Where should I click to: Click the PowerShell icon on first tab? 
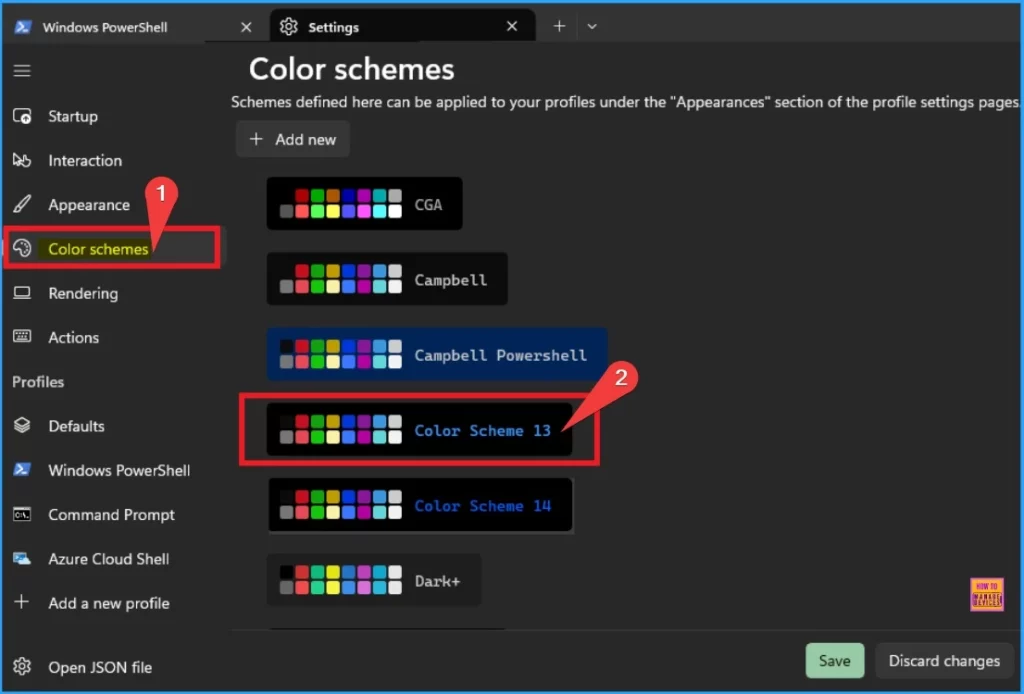tap(23, 27)
